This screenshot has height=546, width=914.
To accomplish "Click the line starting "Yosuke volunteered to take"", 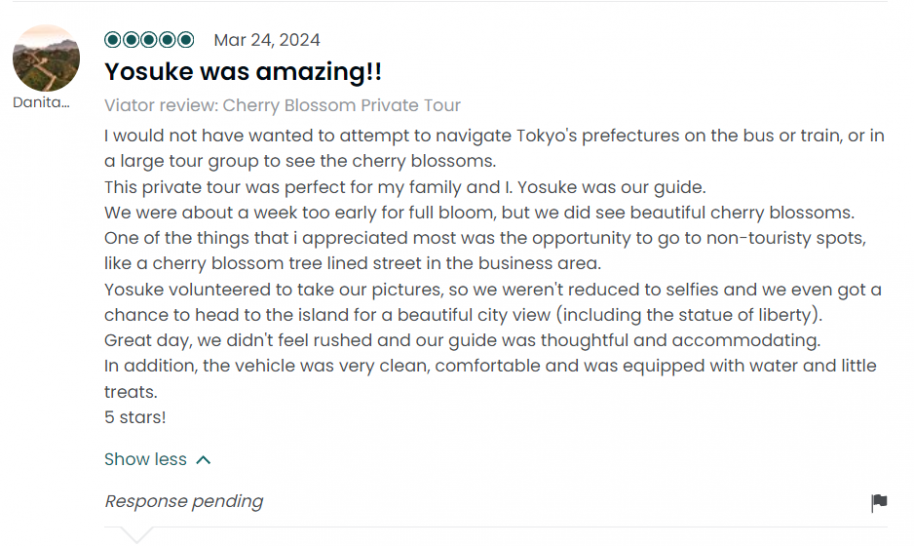I will 493,290.
